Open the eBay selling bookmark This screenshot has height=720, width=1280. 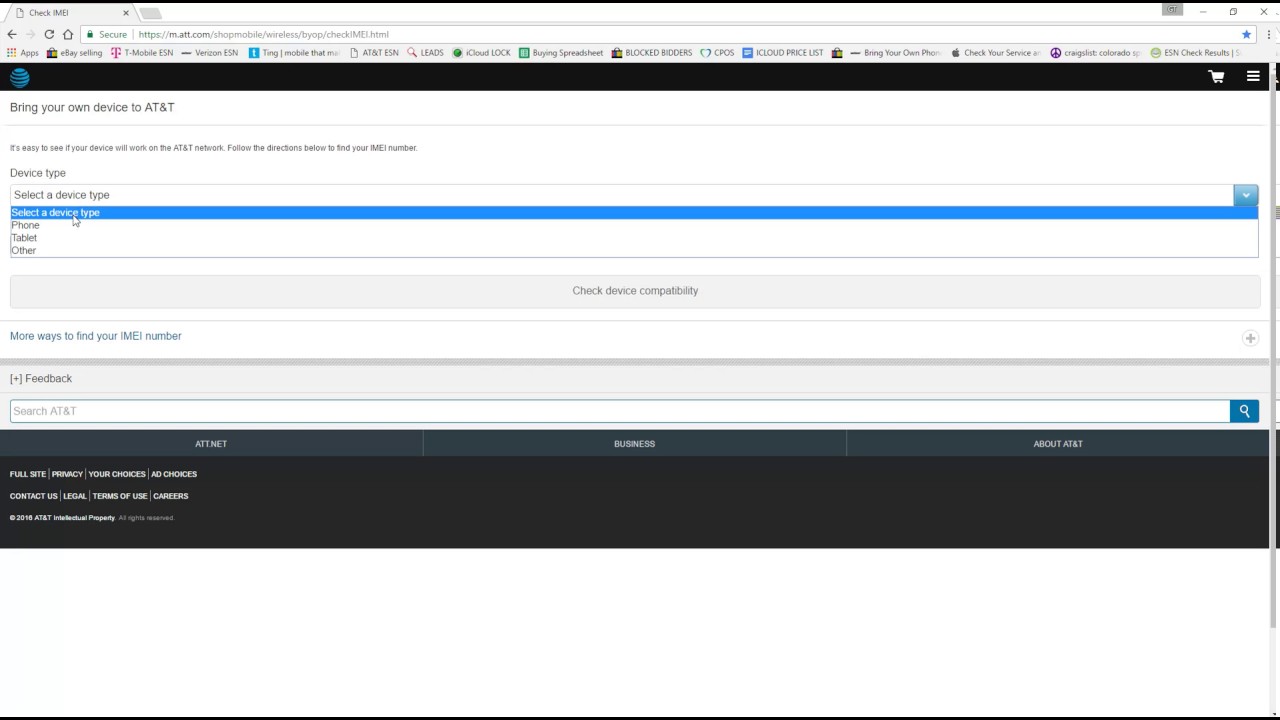[74, 53]
